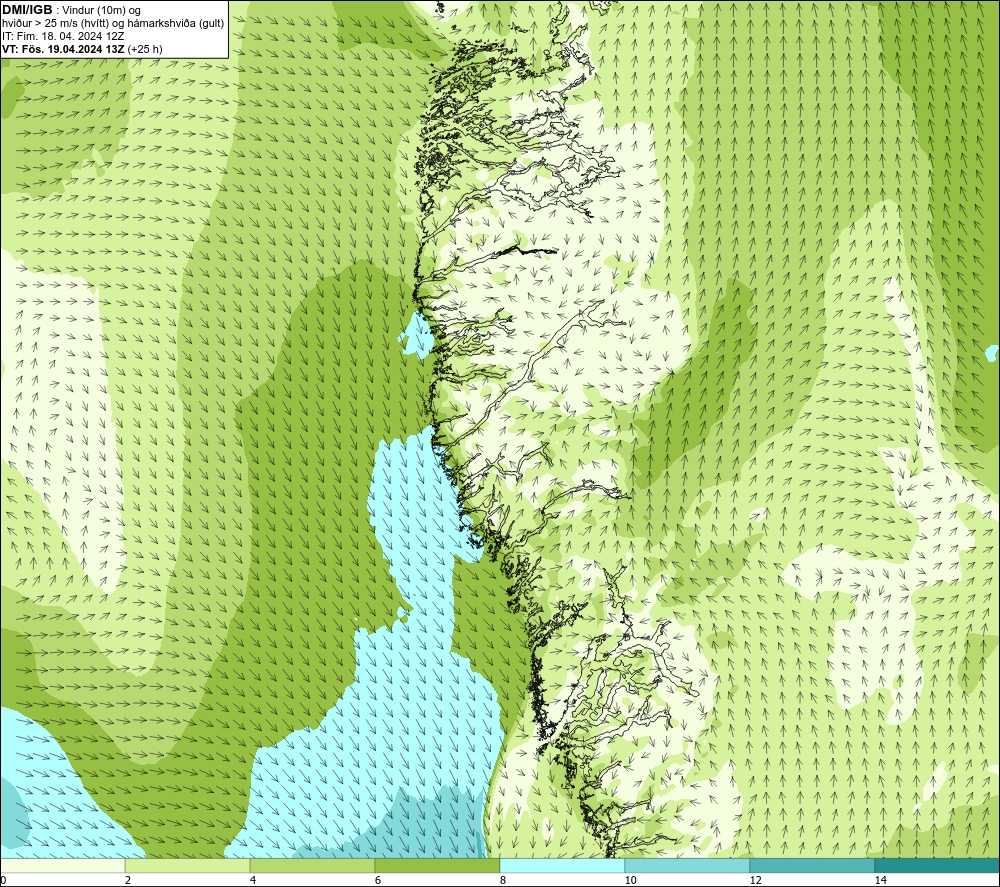Click the '4' label on the wind scale
The width and height of the screenshot is (1000, 887).
(x=253, y=881)
